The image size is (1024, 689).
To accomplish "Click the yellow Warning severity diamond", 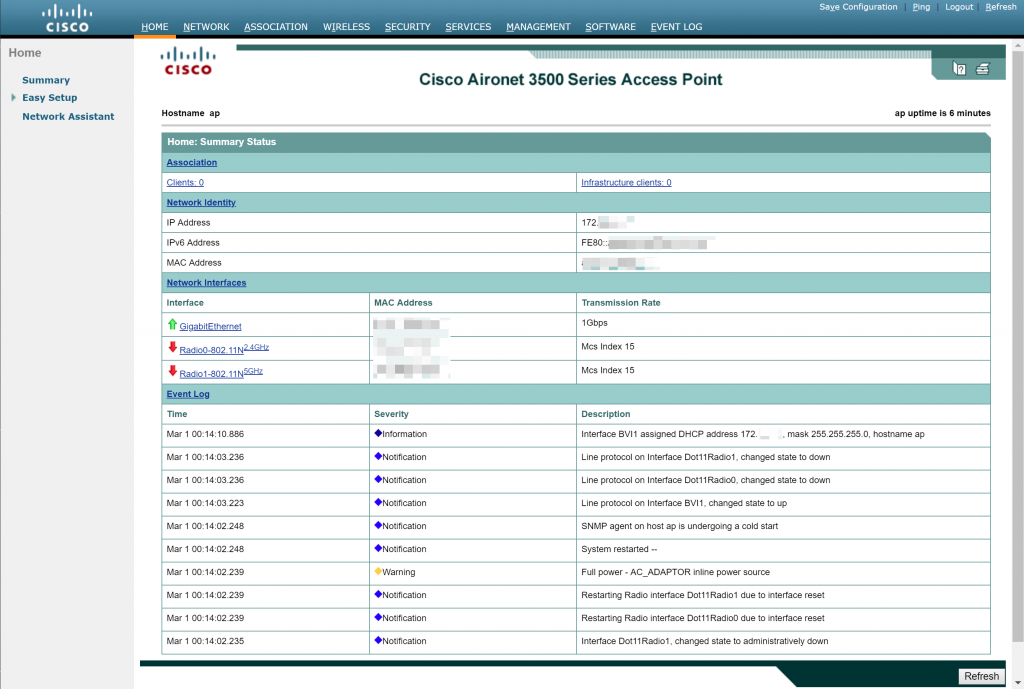I will coord(378,572).
